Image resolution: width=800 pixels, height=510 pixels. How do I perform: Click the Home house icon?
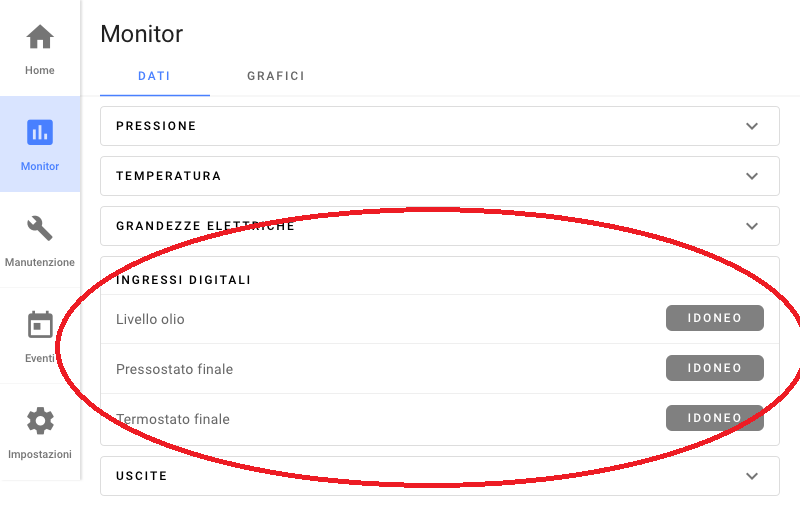tap(40, 37)
